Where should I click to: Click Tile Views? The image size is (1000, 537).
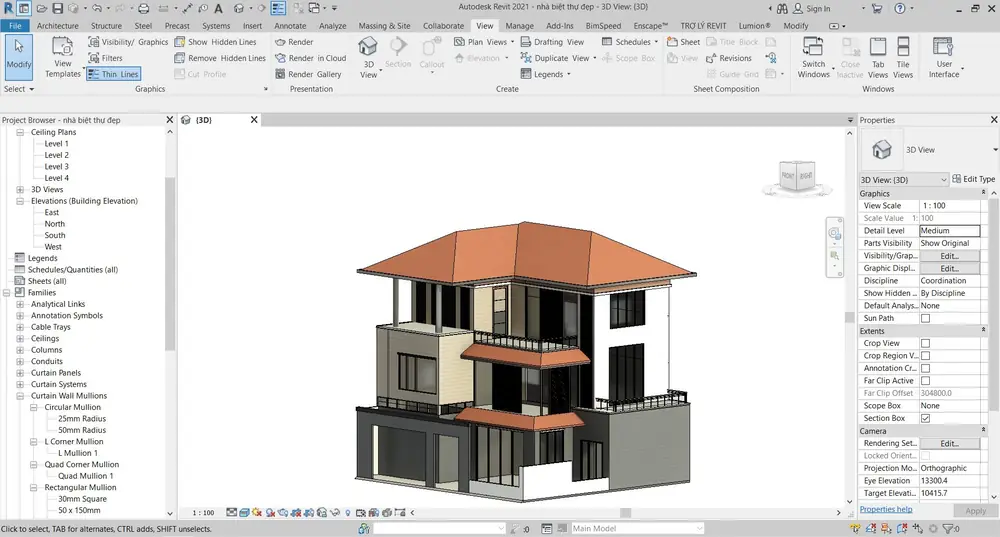(x=903, y=57)
